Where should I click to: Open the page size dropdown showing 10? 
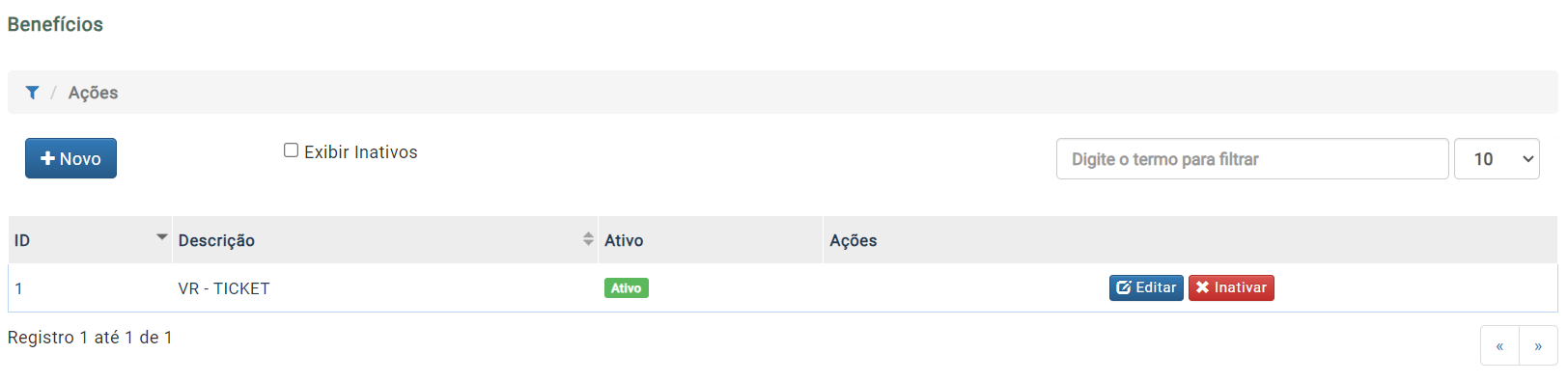click(1497, 159)
